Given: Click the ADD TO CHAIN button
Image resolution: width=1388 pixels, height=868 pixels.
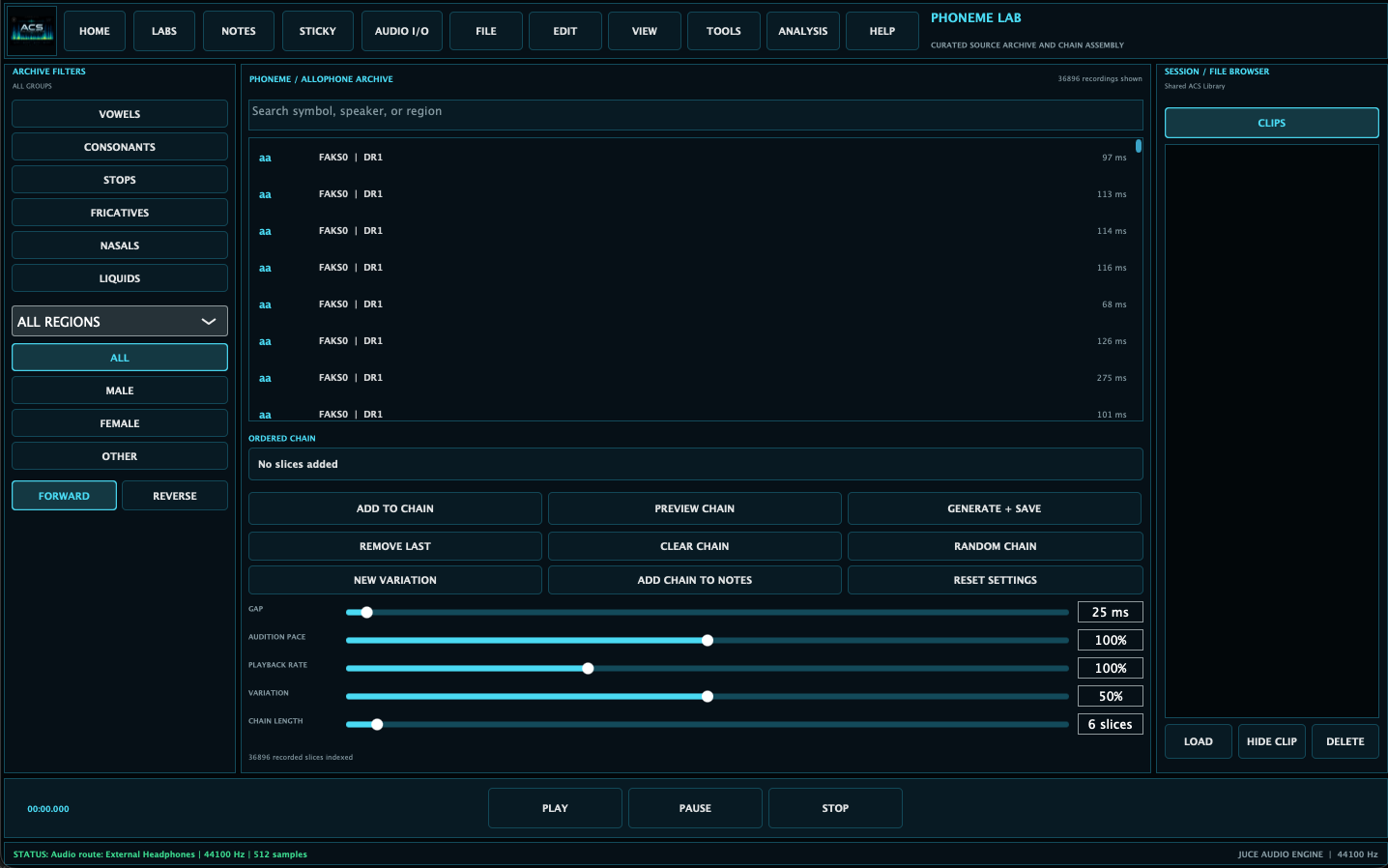Looking at the screenshot, I should pyautogui.click(x=395, y=508).
